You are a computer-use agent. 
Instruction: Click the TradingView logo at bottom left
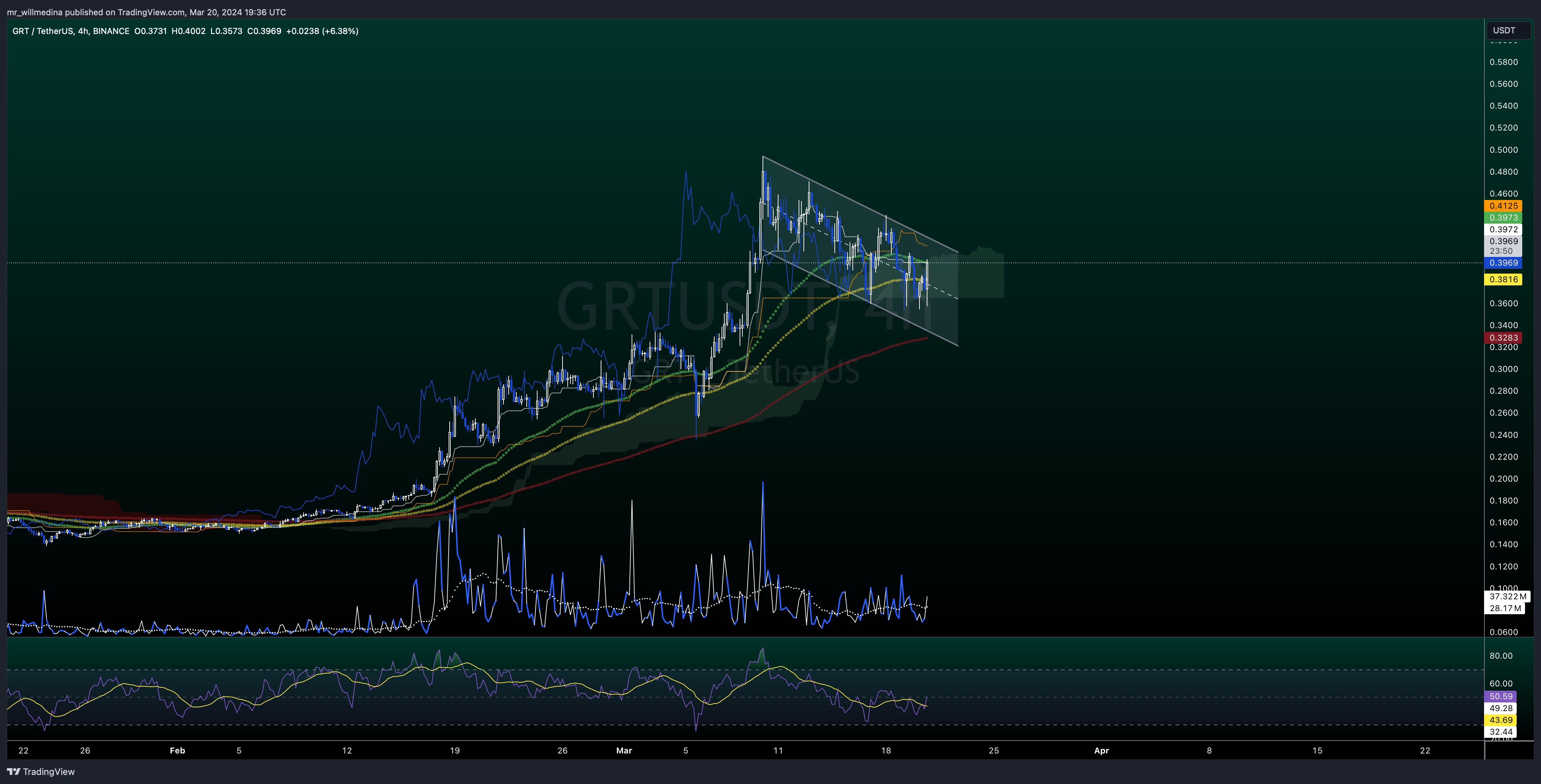[x=41, y=772]
